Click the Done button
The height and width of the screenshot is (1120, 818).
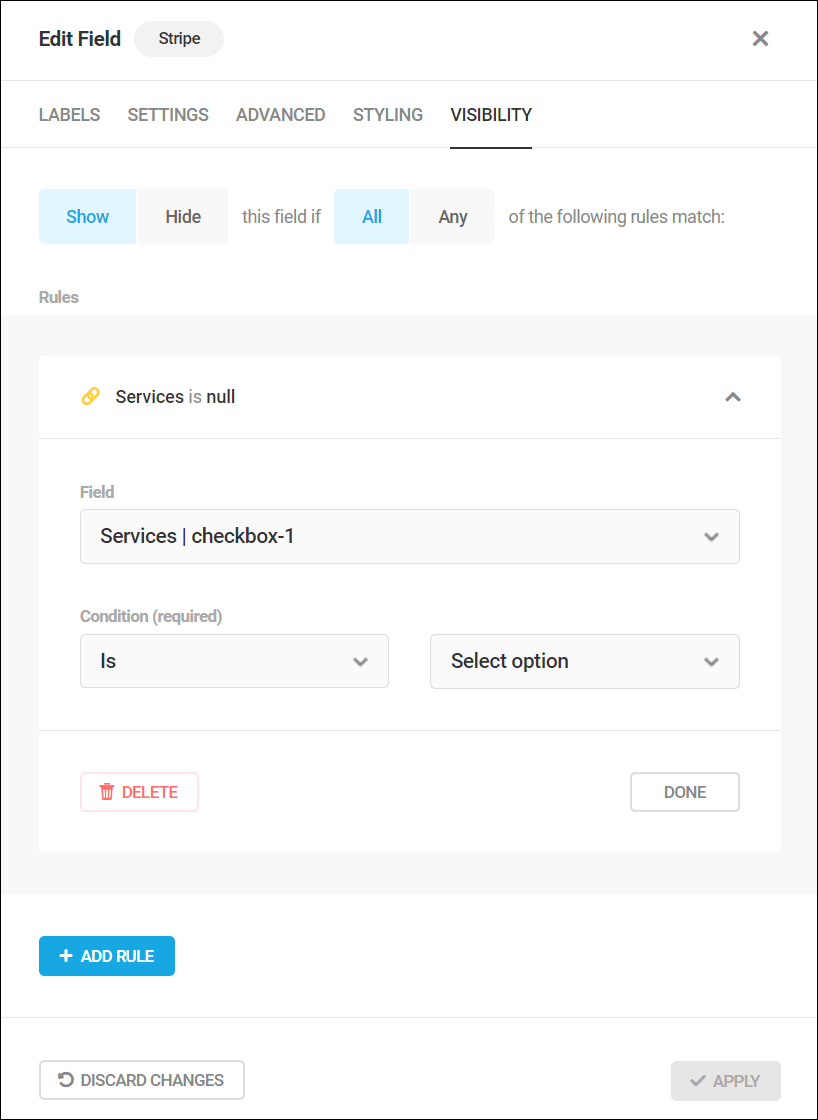(684, 792)
